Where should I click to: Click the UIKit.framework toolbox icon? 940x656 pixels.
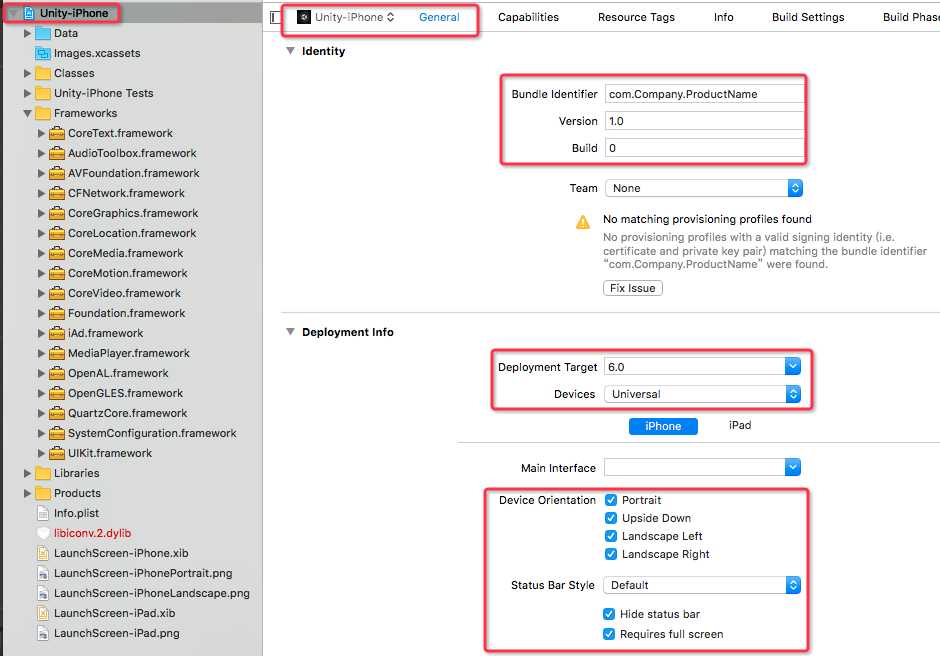(x=57, y=453)
